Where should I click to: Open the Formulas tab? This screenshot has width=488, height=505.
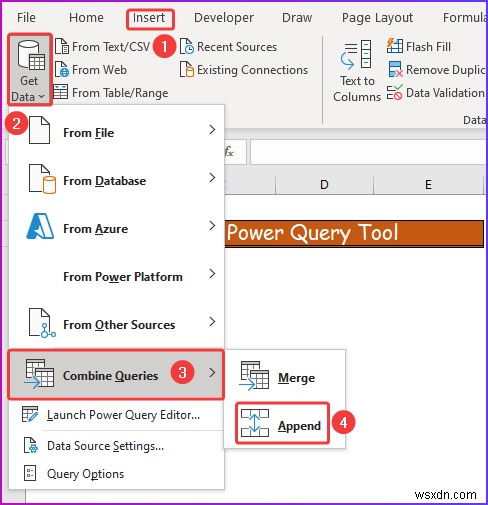tap(464, 18)
